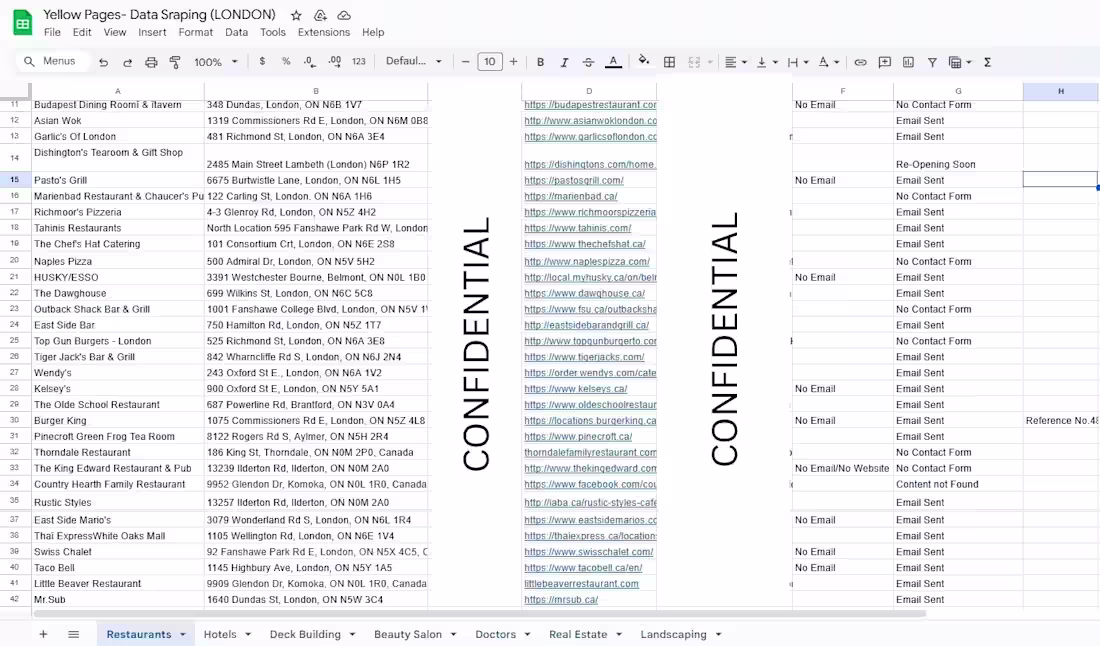Open the borders tool
Viewport: 1100px width, 646px height.
[669, 62]
